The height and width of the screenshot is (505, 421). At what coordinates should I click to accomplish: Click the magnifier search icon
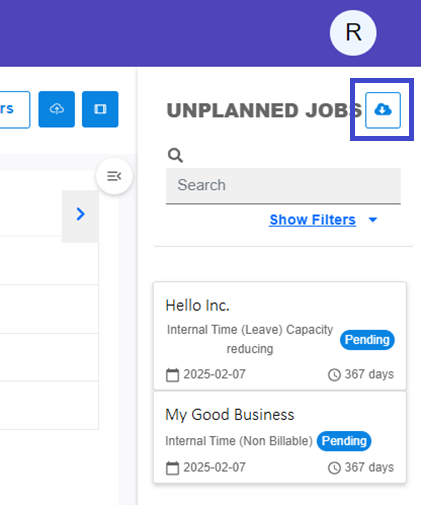[175, 155]
